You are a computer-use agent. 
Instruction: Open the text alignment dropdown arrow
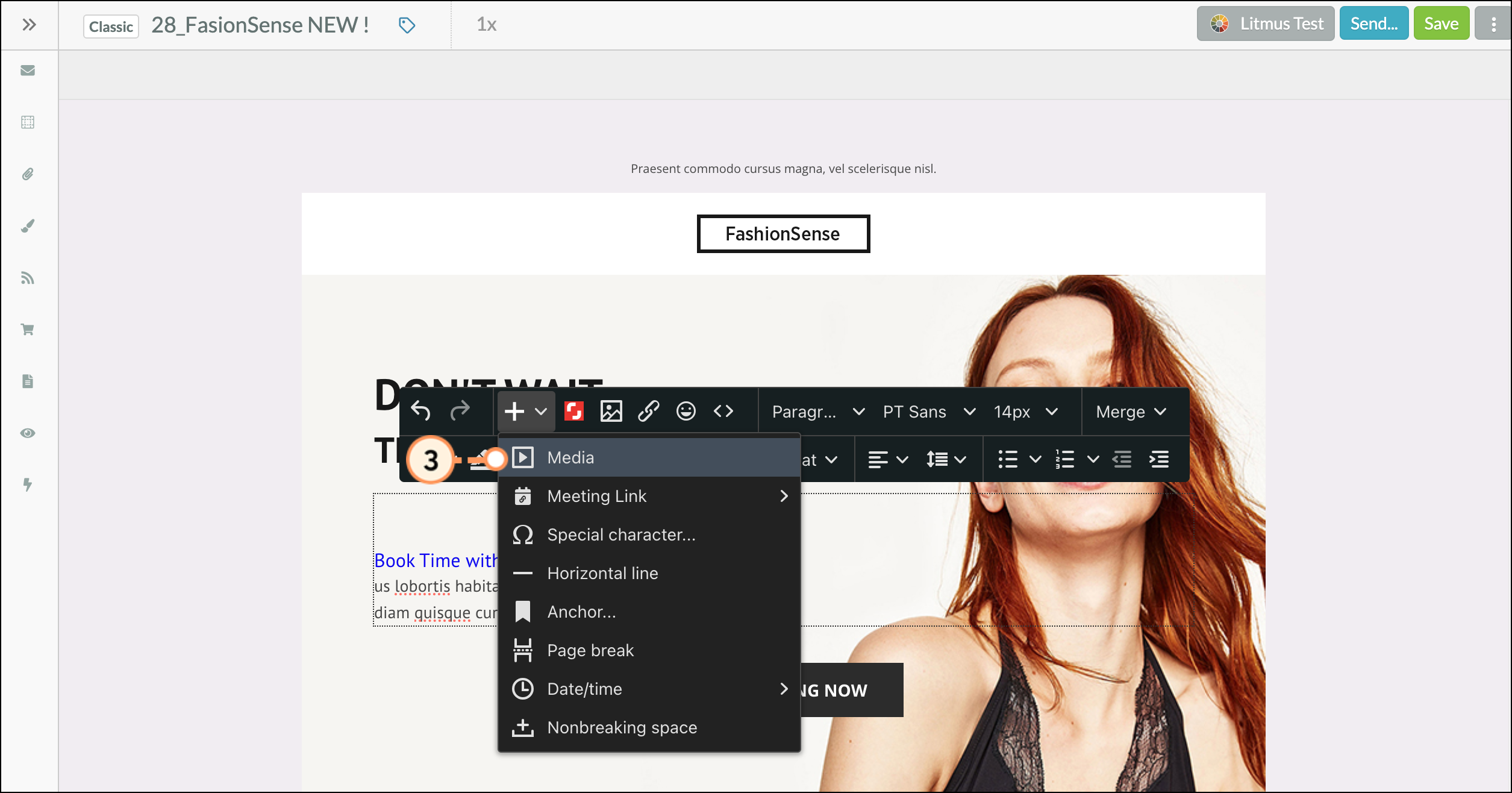click(902, 460)
